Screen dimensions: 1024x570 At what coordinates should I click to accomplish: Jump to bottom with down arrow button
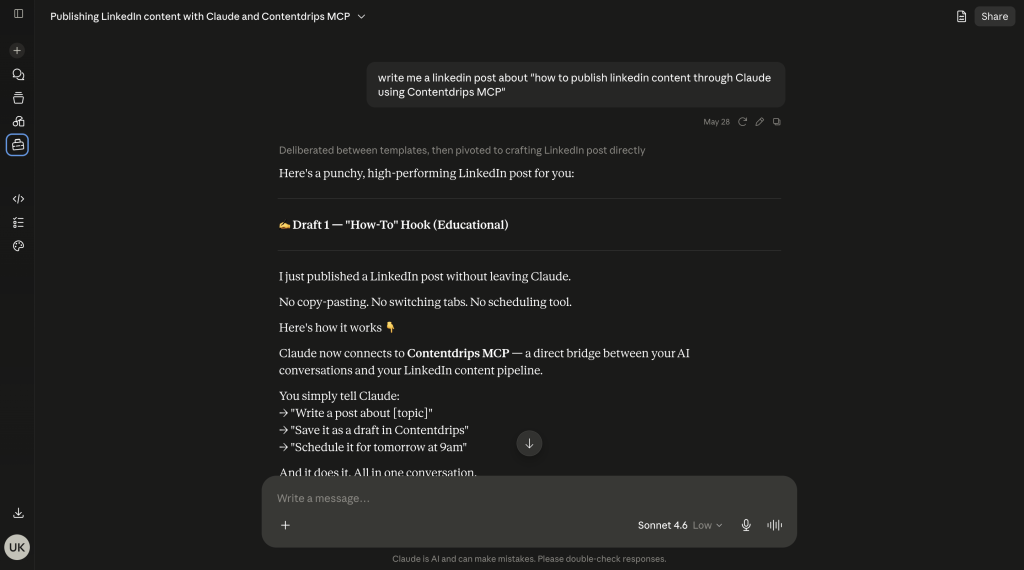click(529, 443)
